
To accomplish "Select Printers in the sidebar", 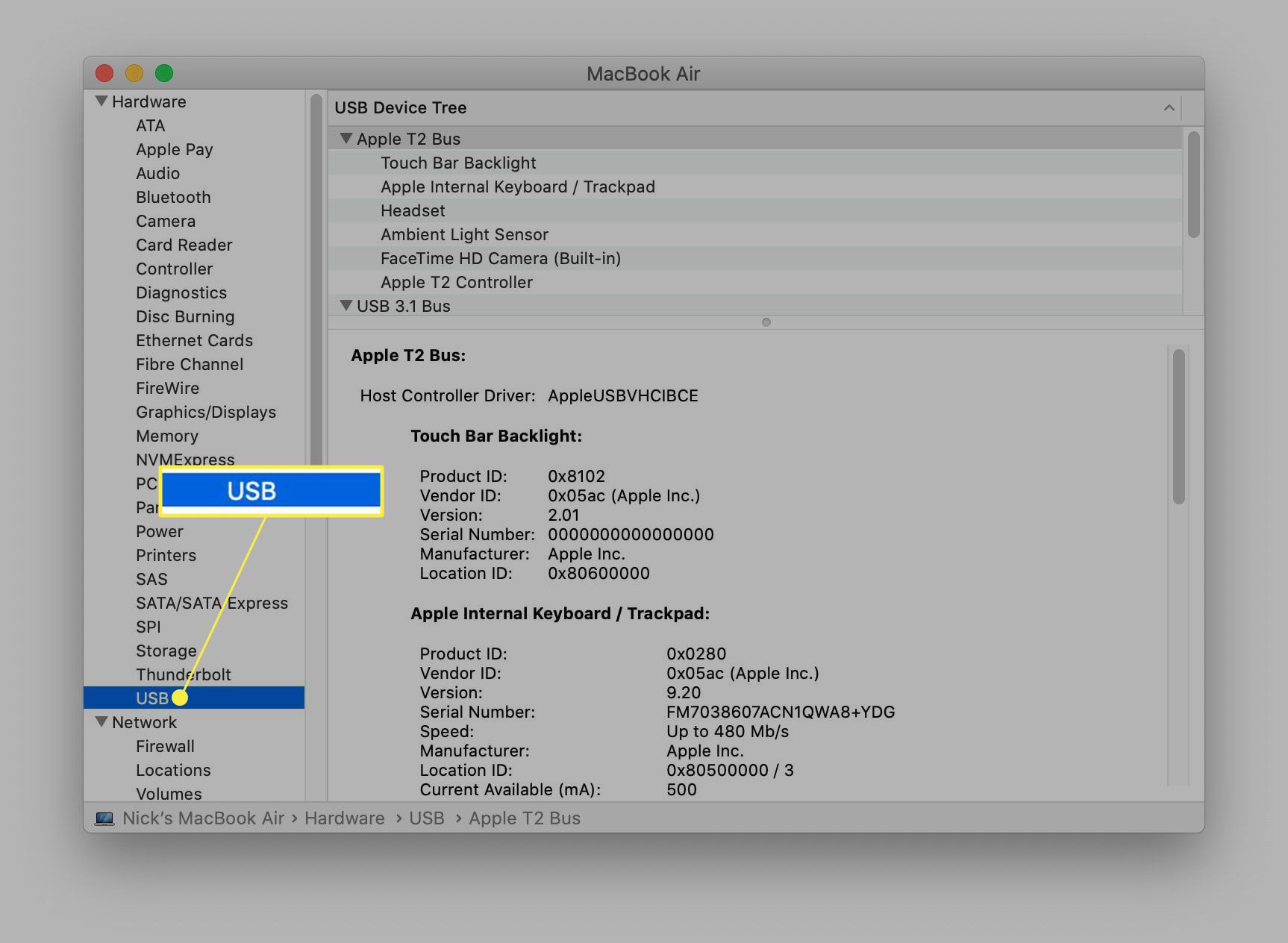I will (x=166, y=555).
